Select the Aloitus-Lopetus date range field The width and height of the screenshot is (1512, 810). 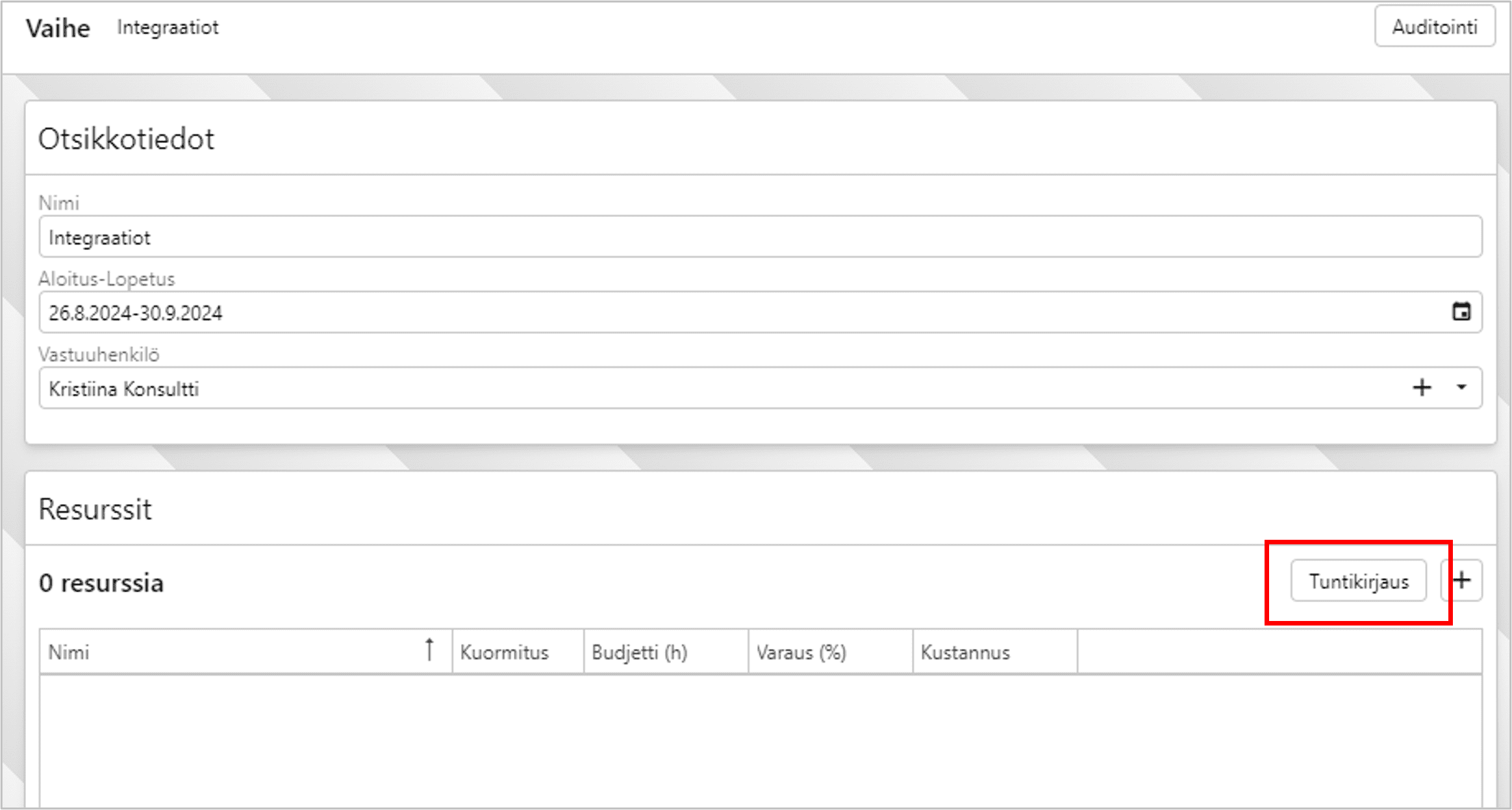point(740,312)
